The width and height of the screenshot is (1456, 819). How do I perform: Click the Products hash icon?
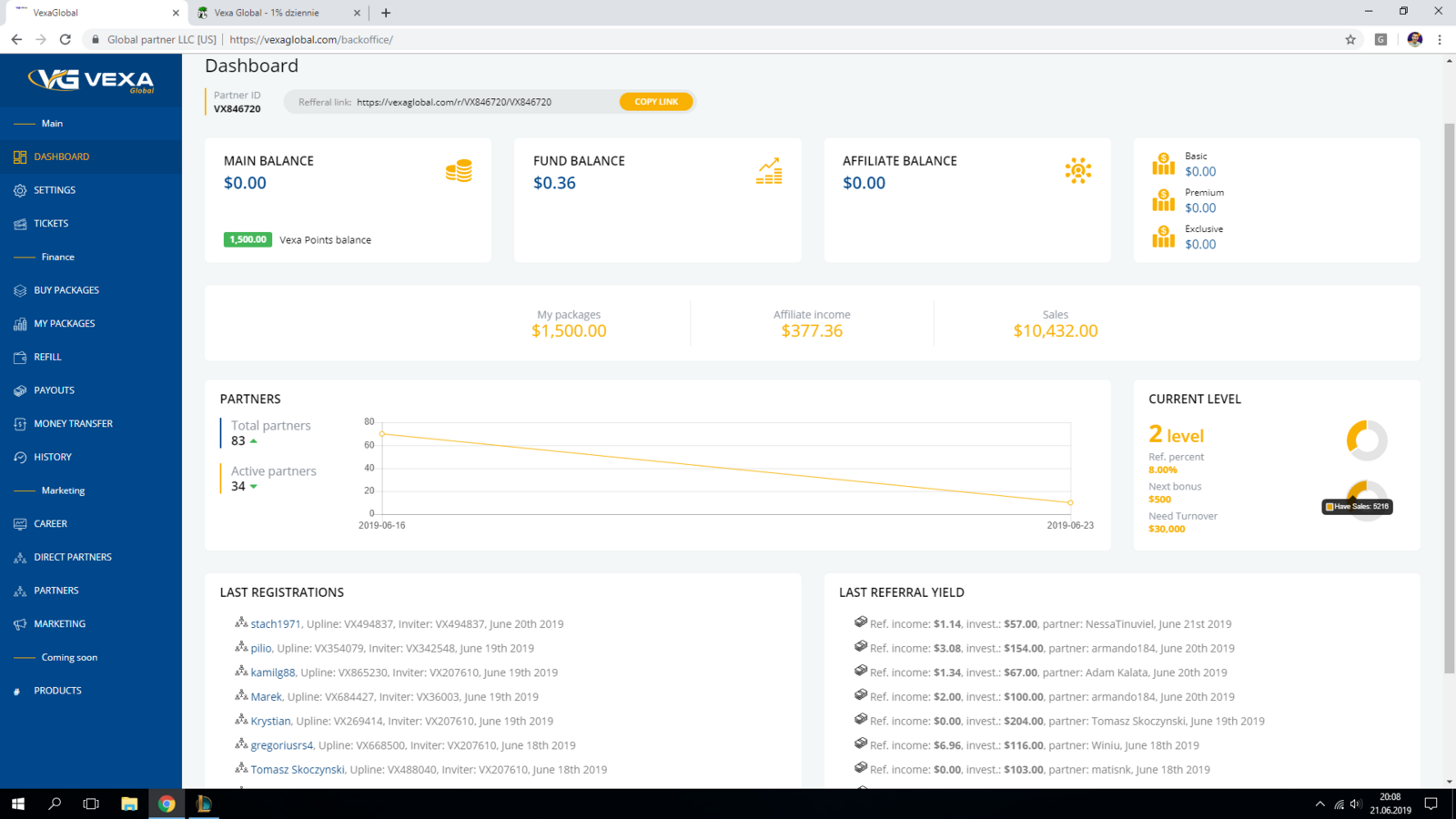tap(16, 692)
